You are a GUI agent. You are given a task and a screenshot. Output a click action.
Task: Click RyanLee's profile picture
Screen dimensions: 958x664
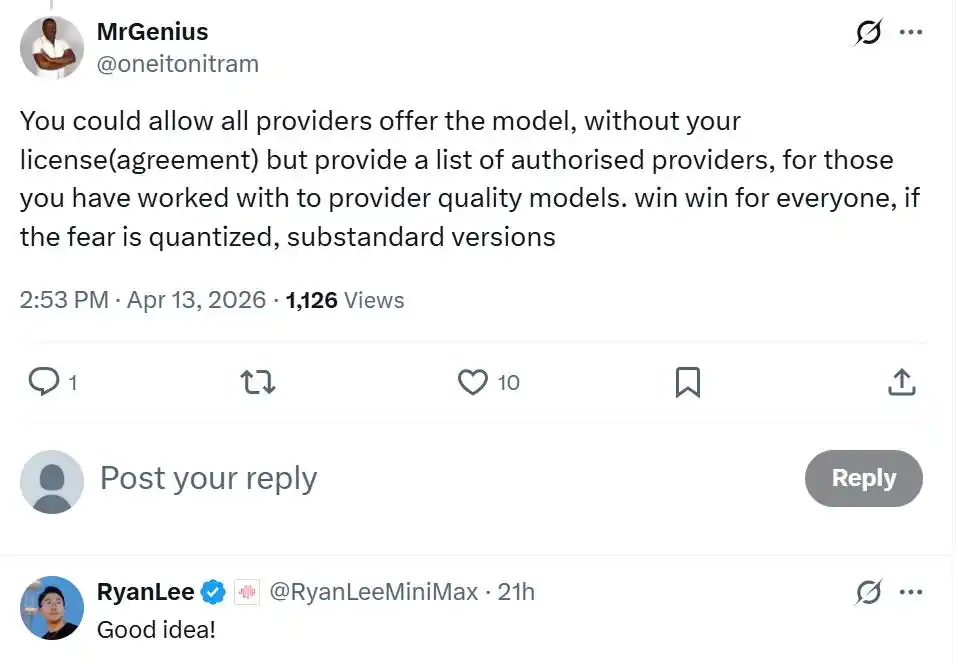pyautogui.click(x=52, y=607)
